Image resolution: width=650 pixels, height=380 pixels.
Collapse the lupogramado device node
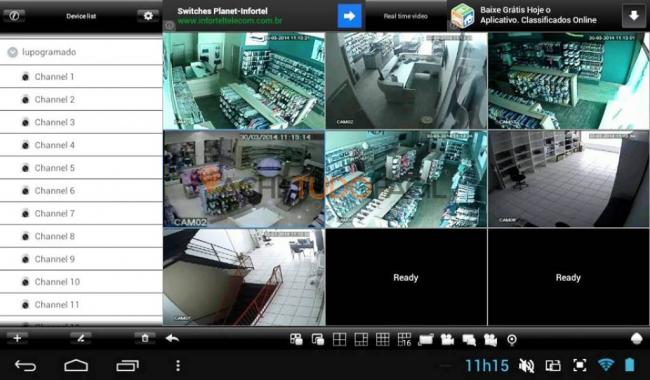pos(12,52)
